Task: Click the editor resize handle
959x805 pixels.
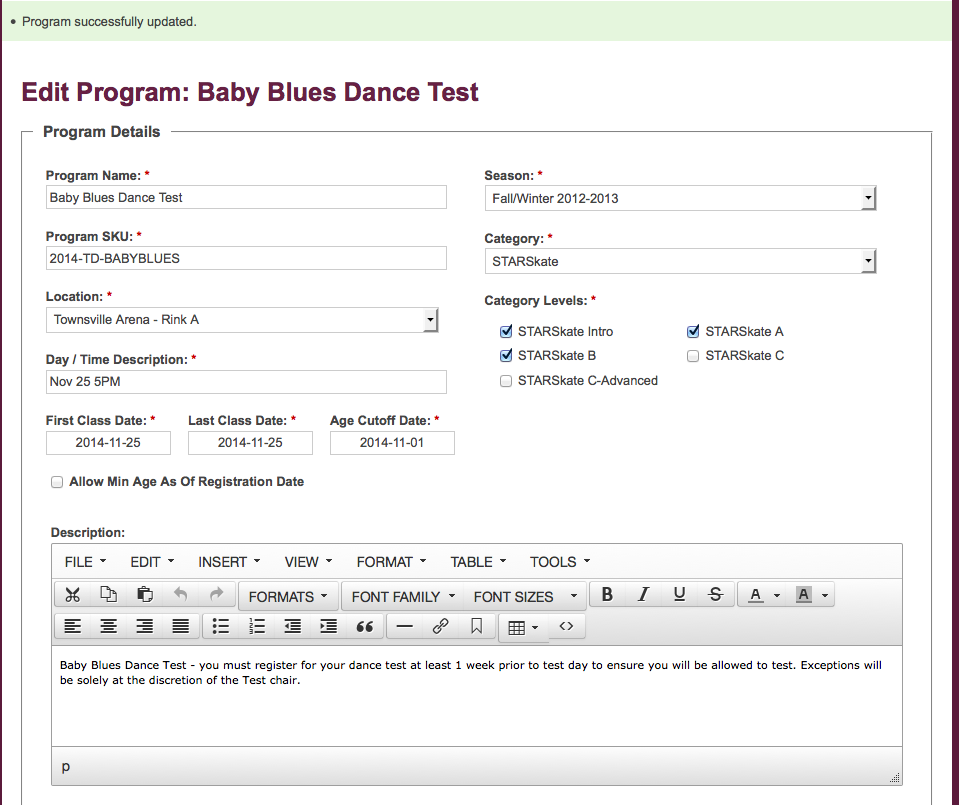Action: (895, 777)
